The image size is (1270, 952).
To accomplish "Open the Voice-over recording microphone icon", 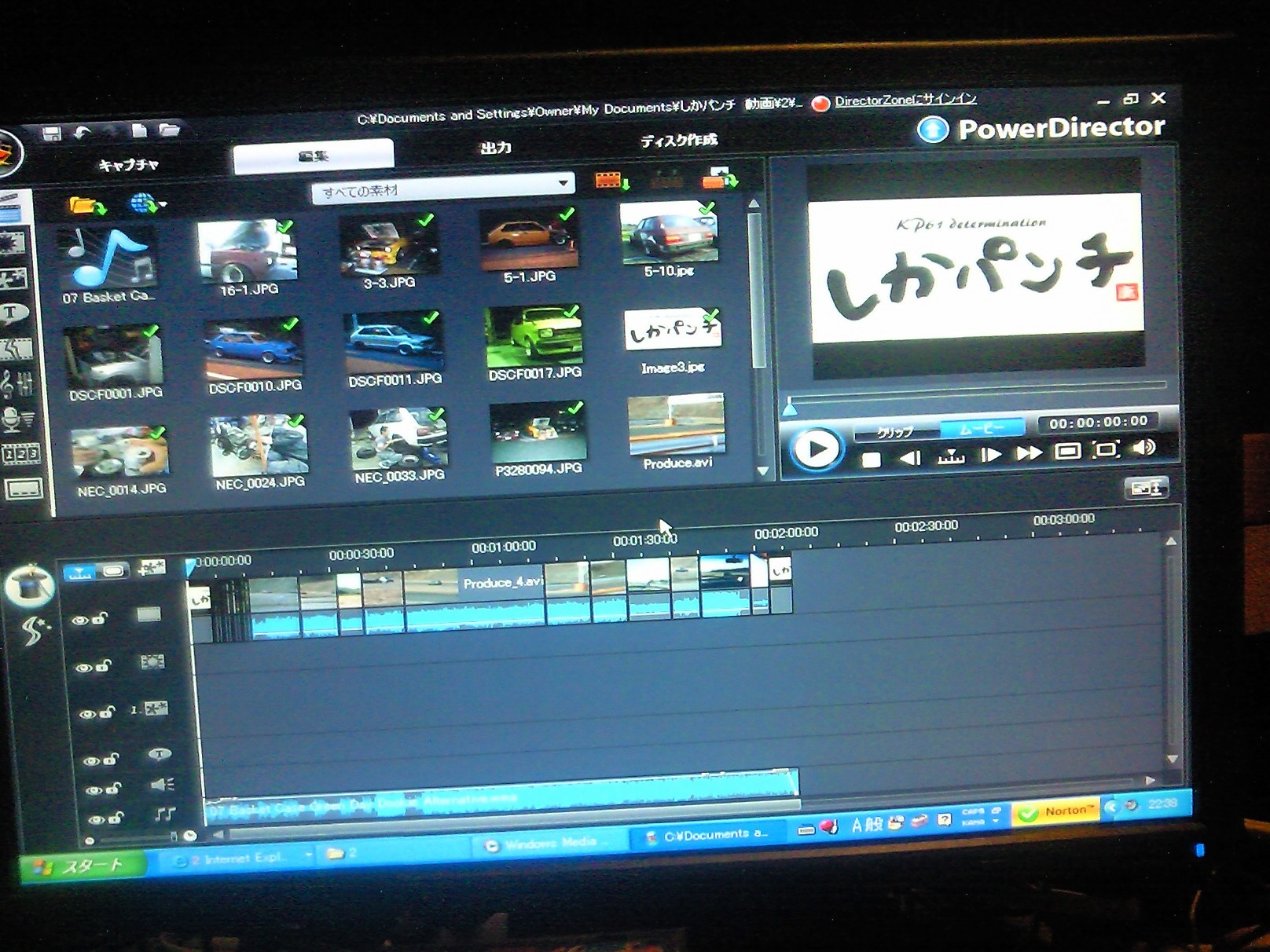I will 17,419.
